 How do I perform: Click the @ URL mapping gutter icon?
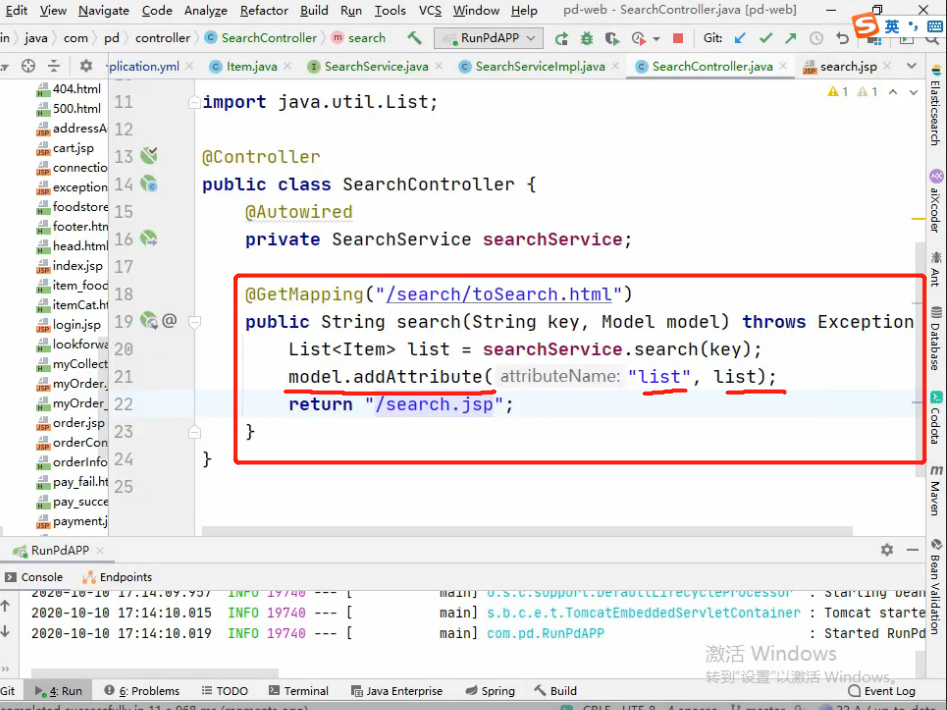tap(170, 321)
